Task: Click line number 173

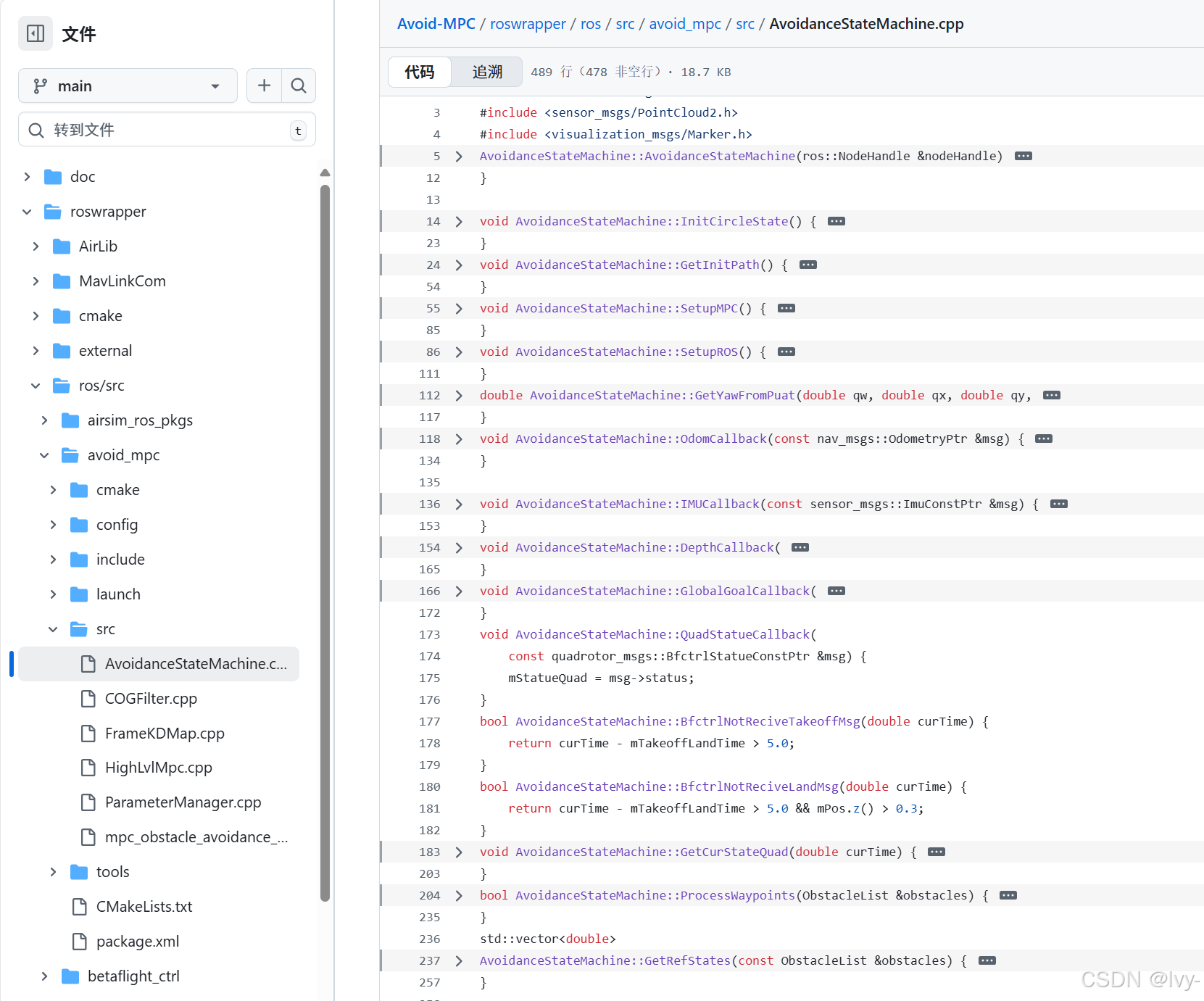Action: [x=430, y=634]
